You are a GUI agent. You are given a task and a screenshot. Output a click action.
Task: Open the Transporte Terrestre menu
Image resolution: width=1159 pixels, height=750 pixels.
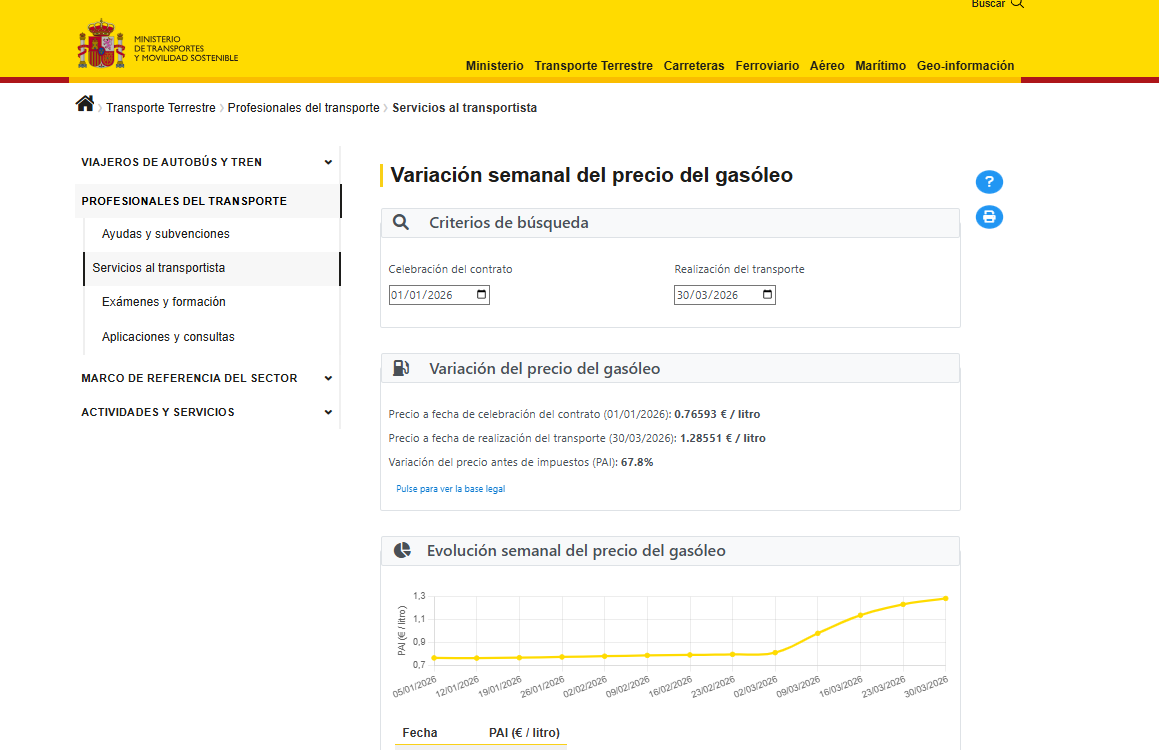pyautogui.click(x=593, y=66)
